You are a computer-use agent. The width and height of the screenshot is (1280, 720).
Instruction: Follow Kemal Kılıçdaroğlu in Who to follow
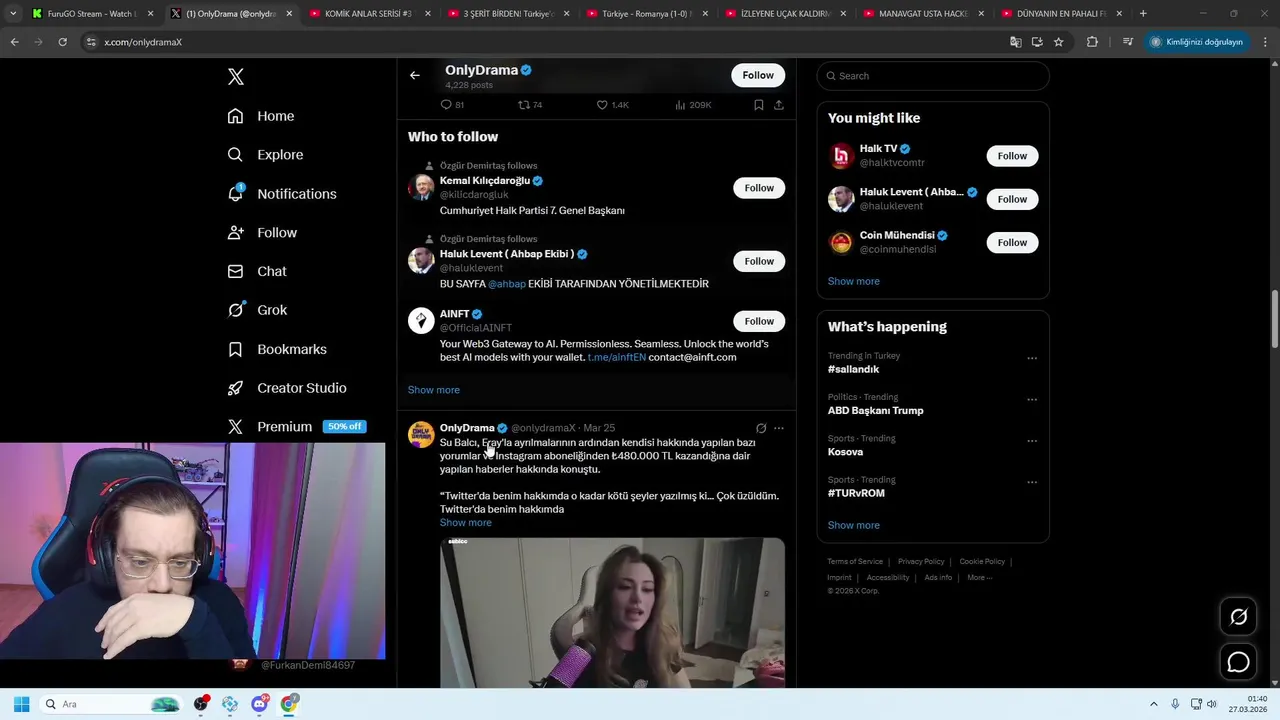(759, 188)
